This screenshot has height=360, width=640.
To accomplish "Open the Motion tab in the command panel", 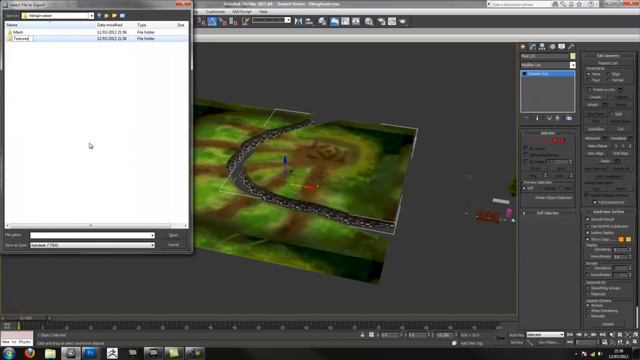I will 552,47.
